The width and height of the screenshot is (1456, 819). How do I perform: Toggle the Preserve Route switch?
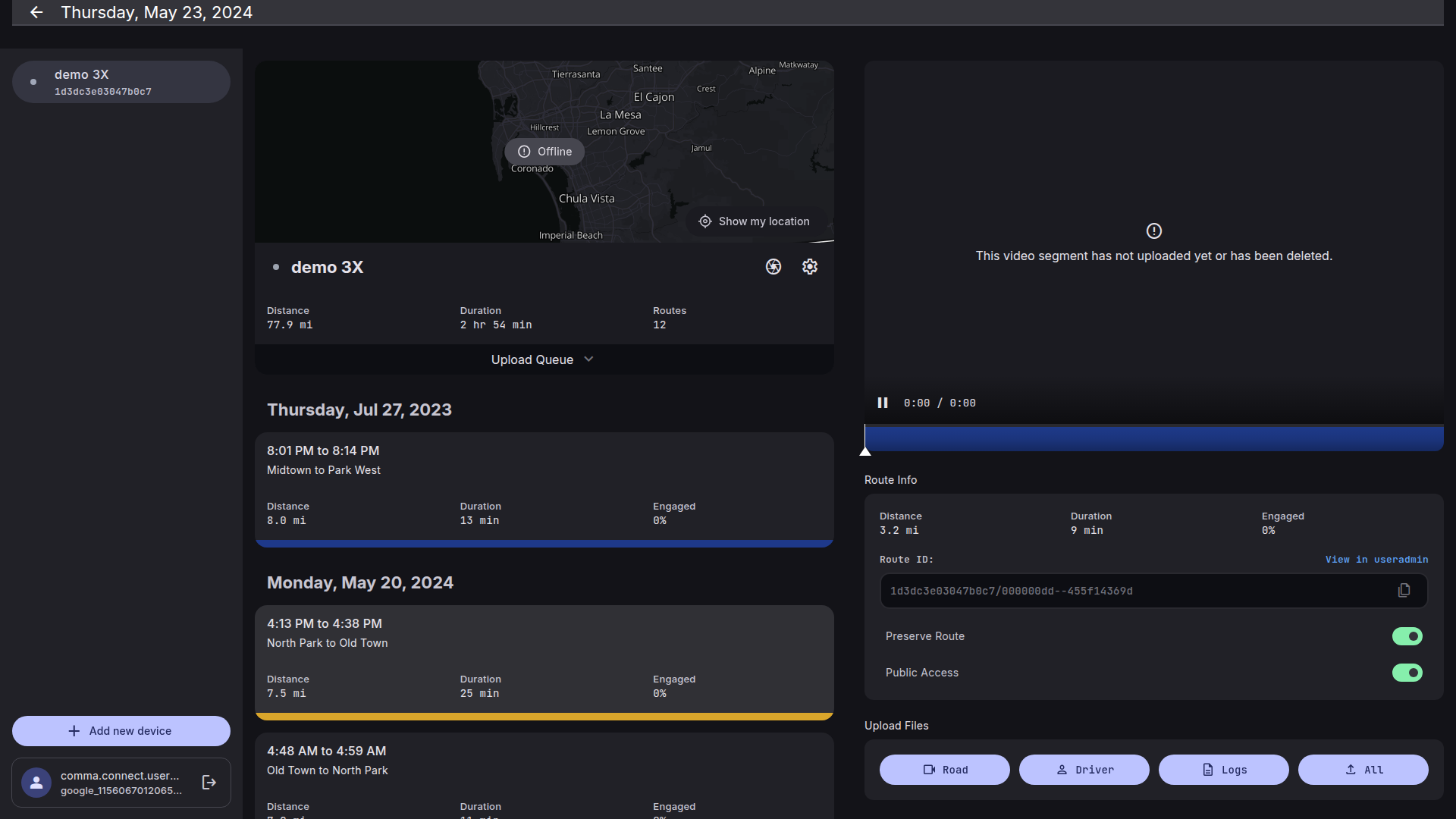[x=1407, y=636]
